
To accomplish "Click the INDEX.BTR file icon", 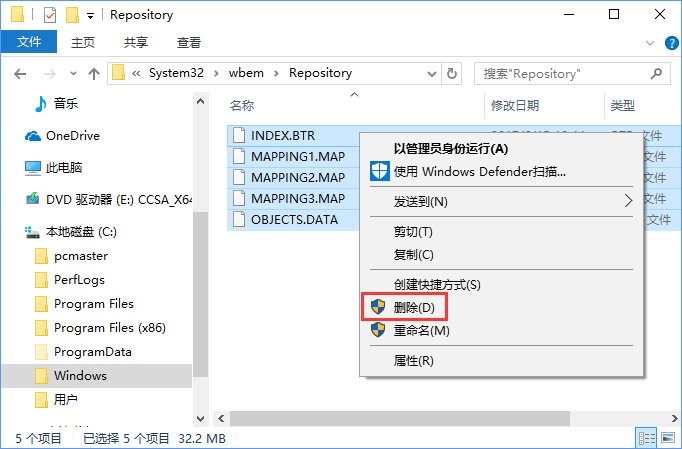I will pyautogui.click(x=238, y=135).
